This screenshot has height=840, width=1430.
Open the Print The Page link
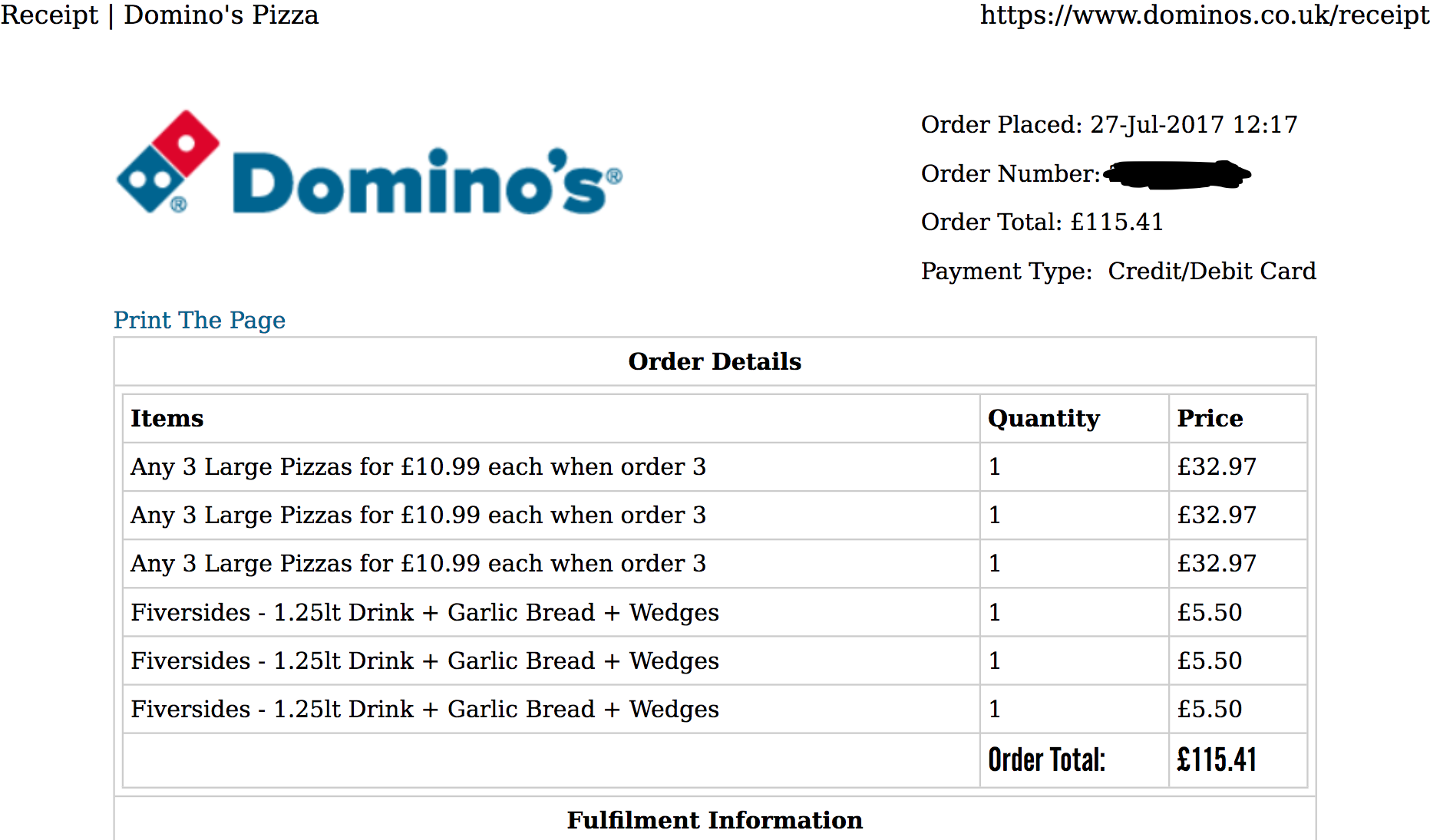pyautogui.click(x=200, y=320)
